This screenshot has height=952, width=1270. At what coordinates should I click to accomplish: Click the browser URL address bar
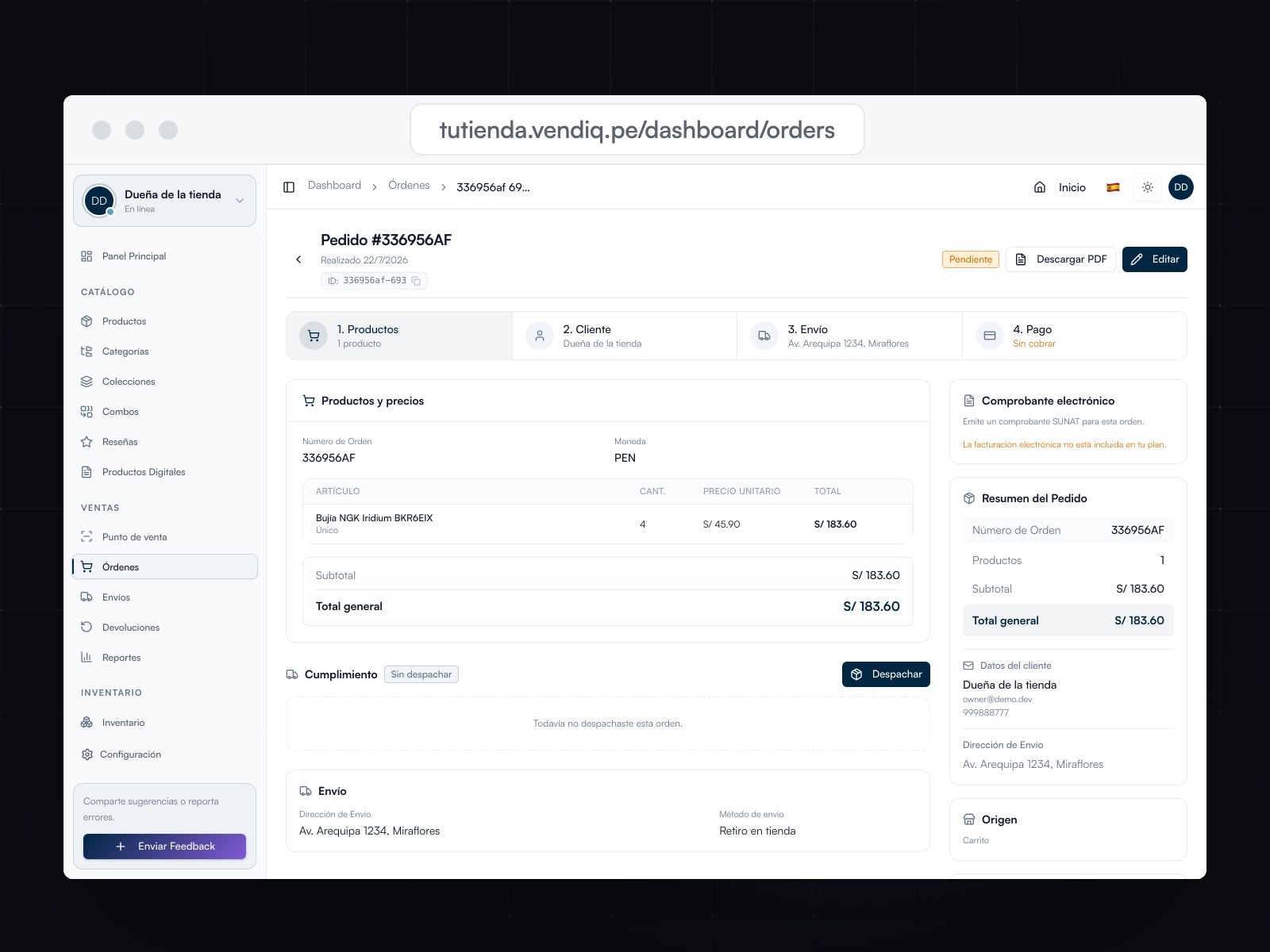[x=637, y=129]
